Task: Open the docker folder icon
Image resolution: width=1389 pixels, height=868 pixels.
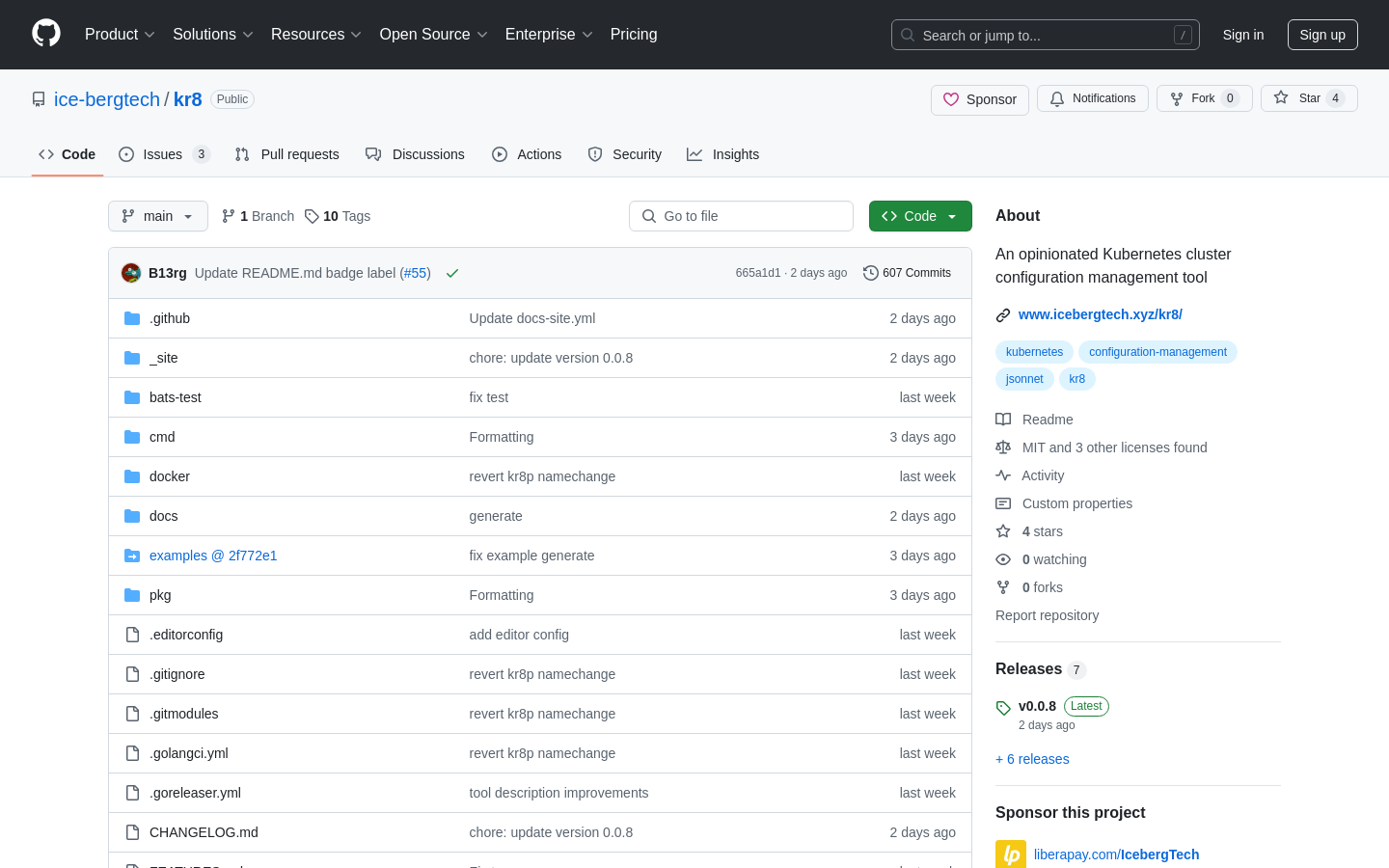Action: (132, 476)
